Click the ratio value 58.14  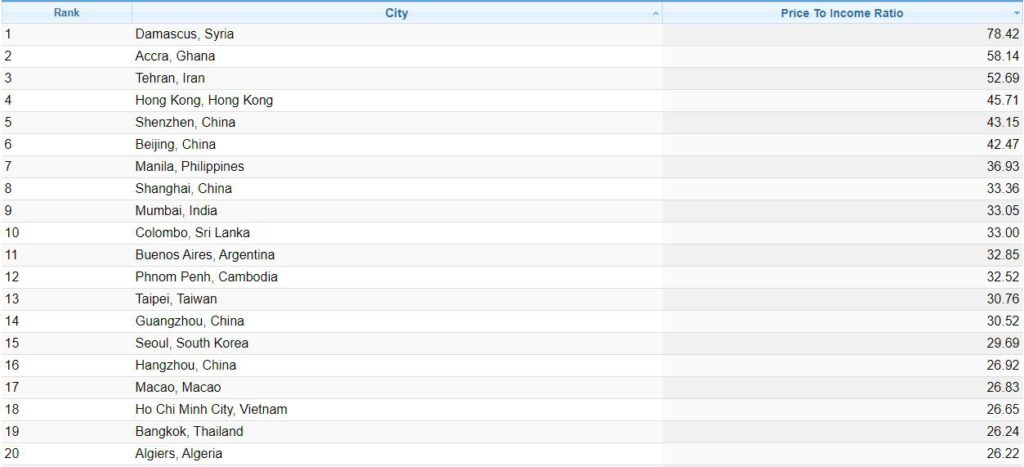tap(1002, 57)
